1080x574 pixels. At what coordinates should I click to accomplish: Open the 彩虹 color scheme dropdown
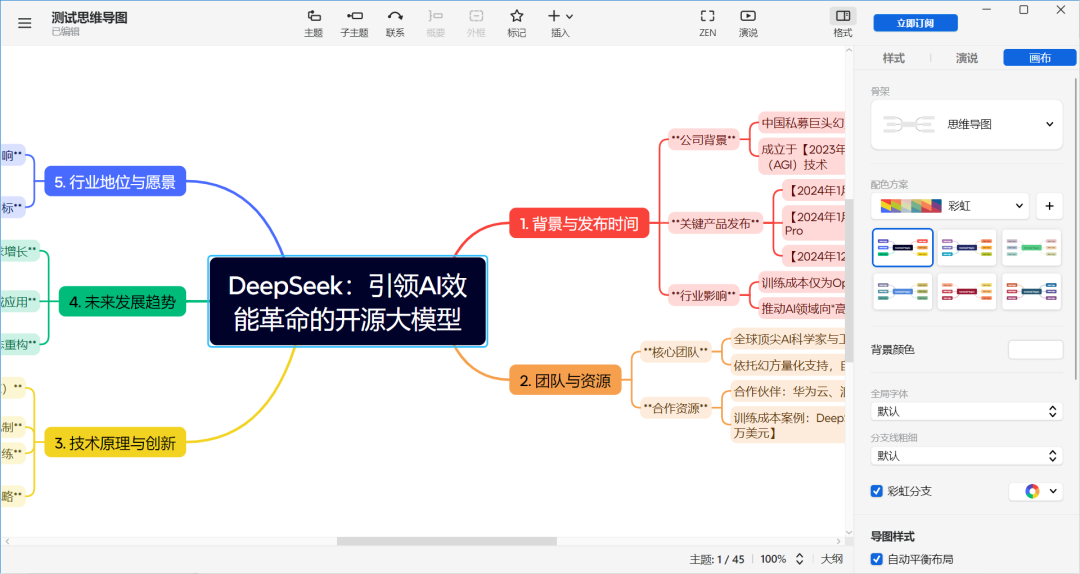950,205
